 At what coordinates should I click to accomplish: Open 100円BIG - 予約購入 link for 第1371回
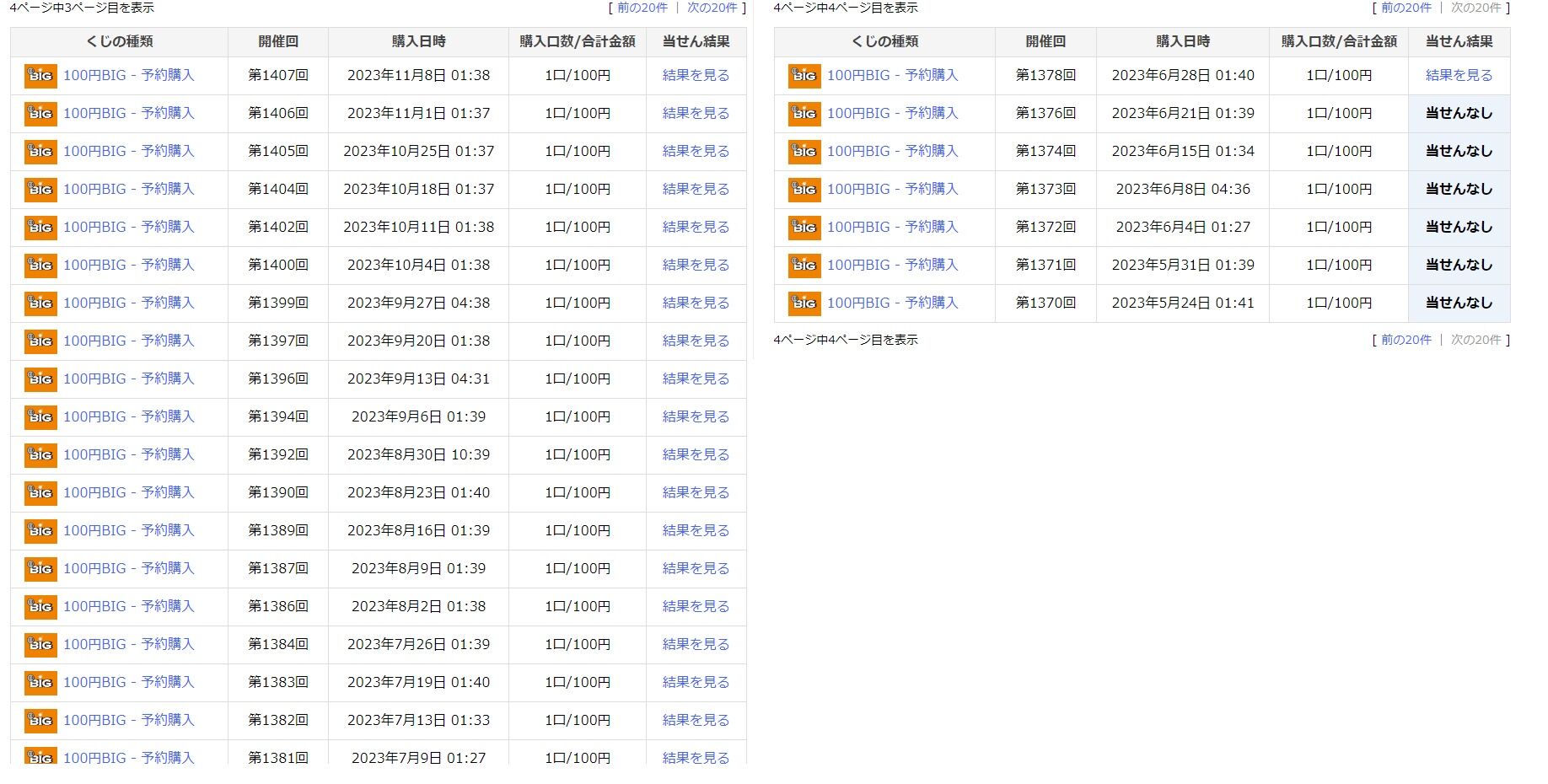(893, 265)
